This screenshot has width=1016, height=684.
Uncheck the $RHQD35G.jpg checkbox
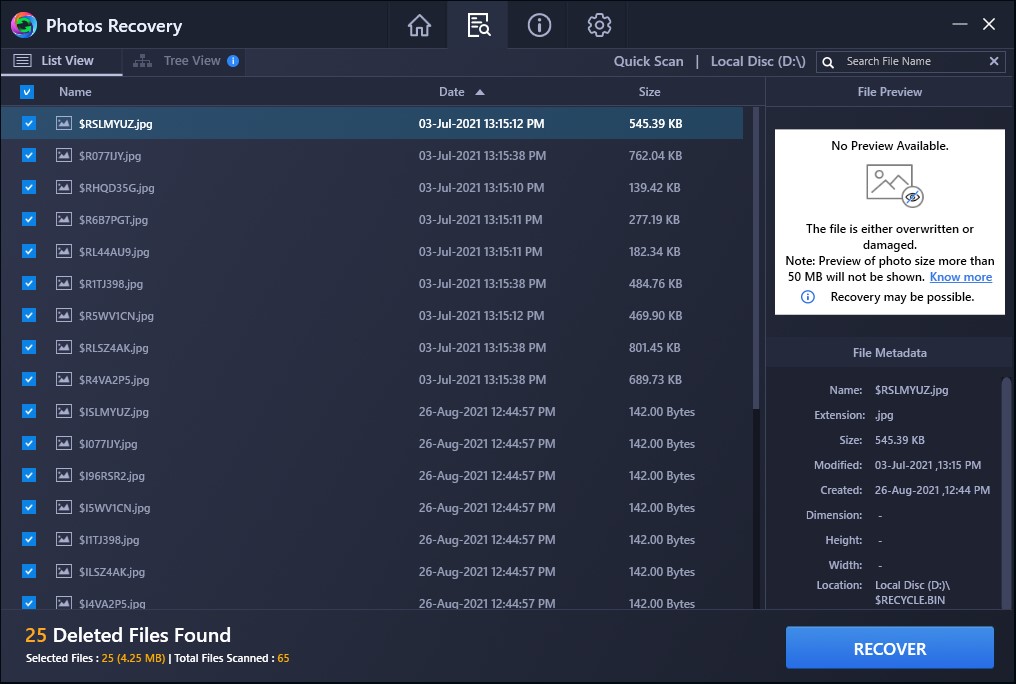click(x=29, y=188)
